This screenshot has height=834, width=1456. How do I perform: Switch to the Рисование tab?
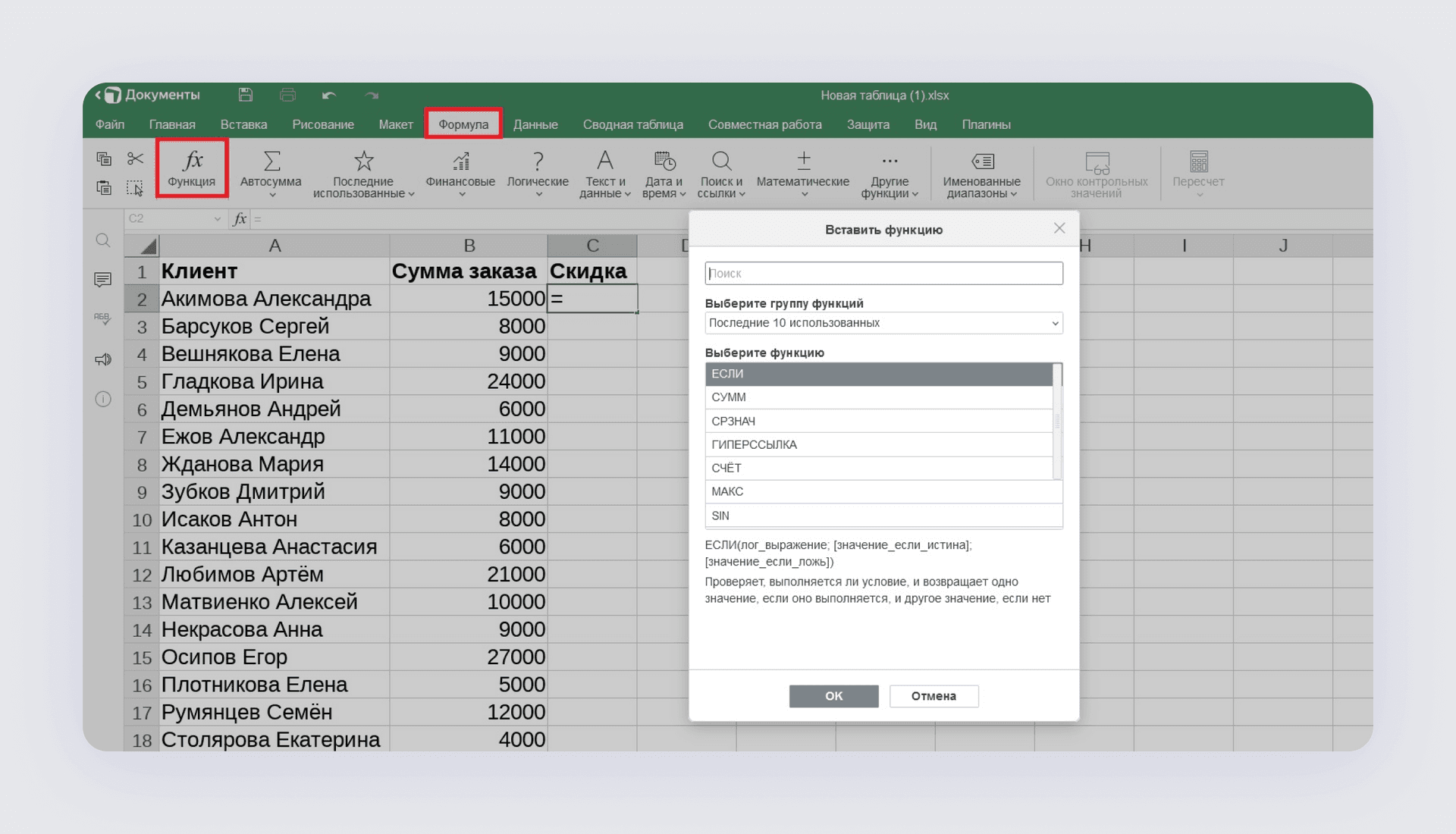tap(323, 124)
